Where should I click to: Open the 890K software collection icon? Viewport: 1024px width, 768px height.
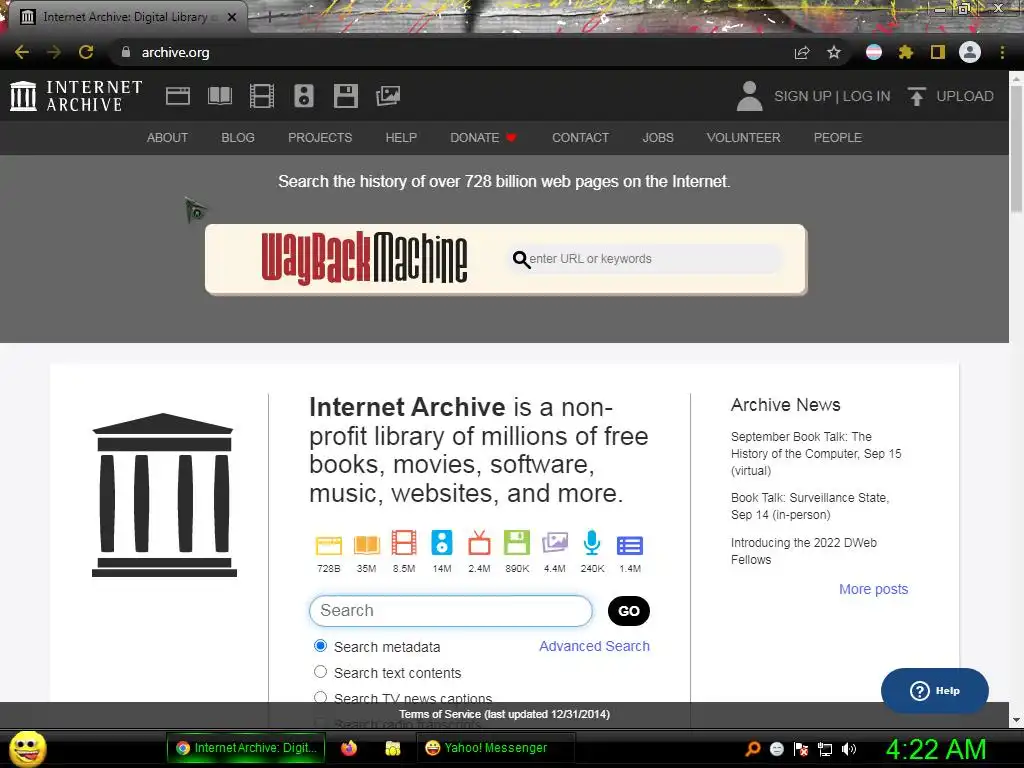click(x=517, y=543)
